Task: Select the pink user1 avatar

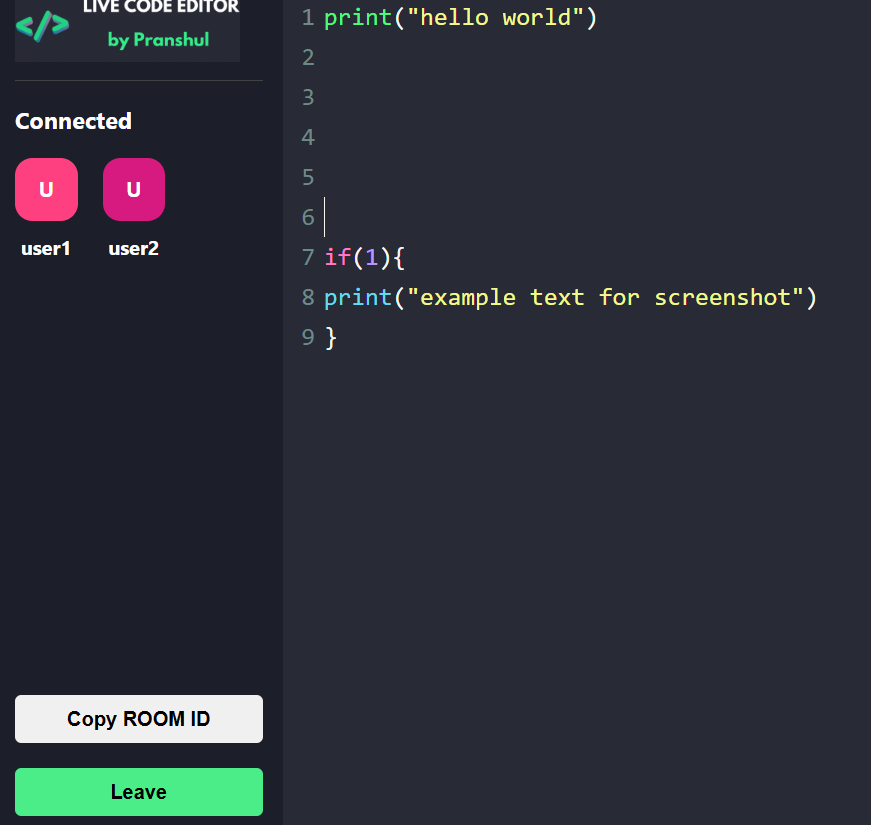Action: [46, 189]
